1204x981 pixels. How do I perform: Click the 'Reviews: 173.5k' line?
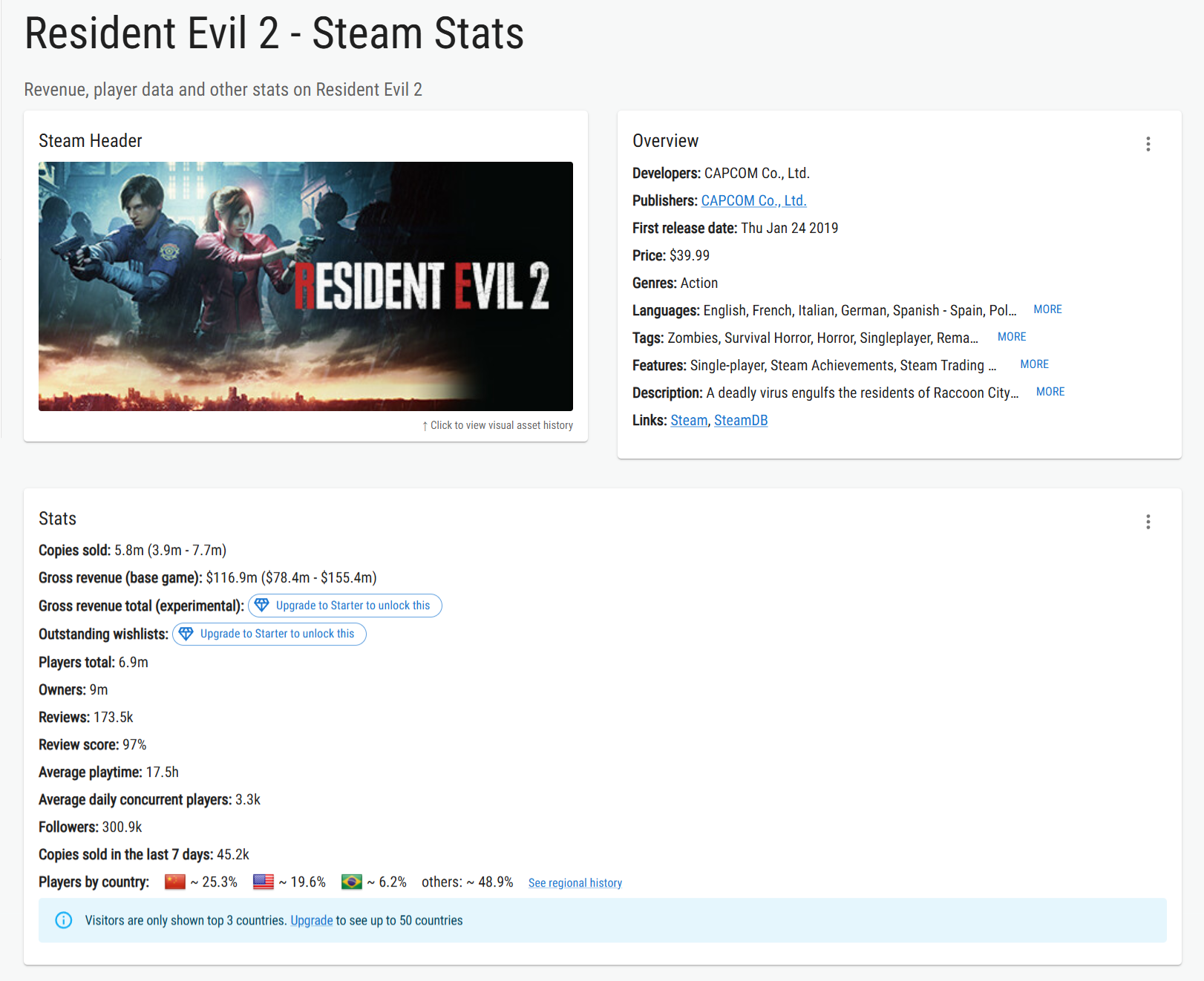pos(85,717)
